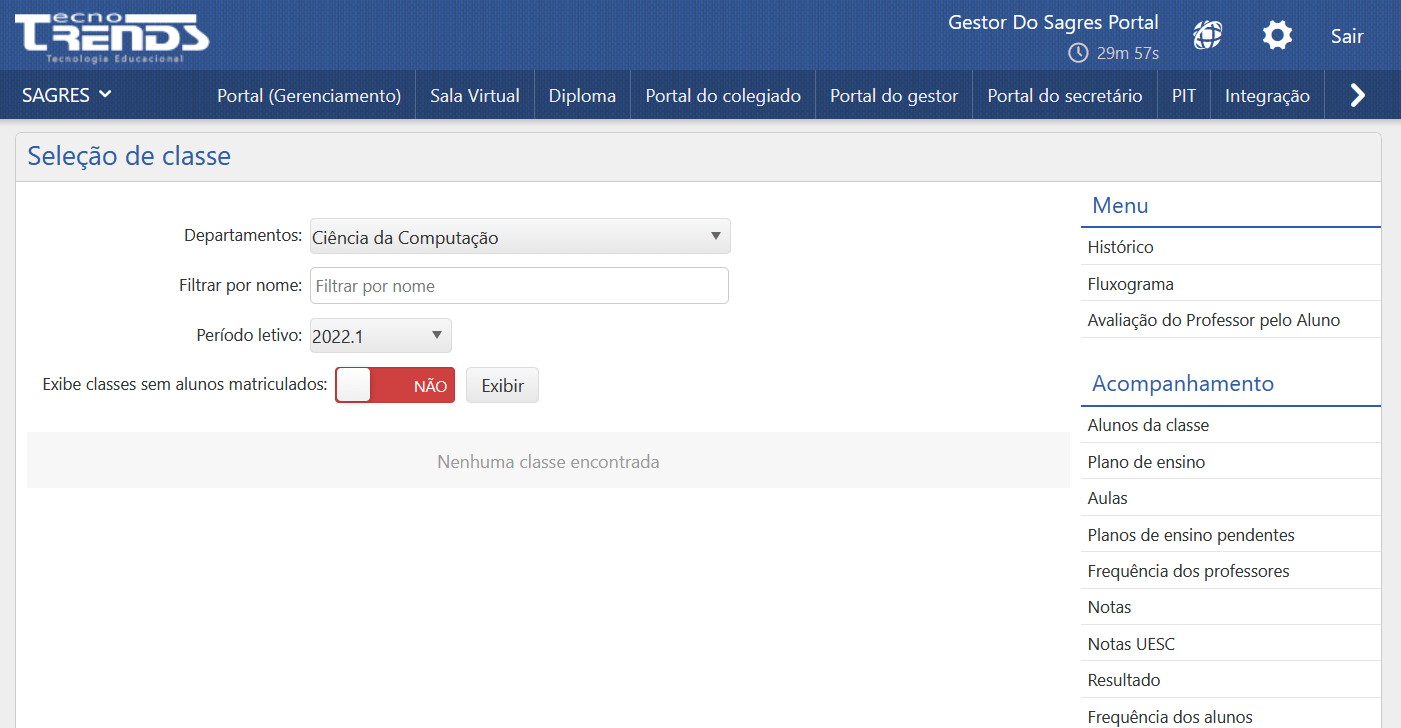Switch to Sala Virtual

click(x=474, y=95)
